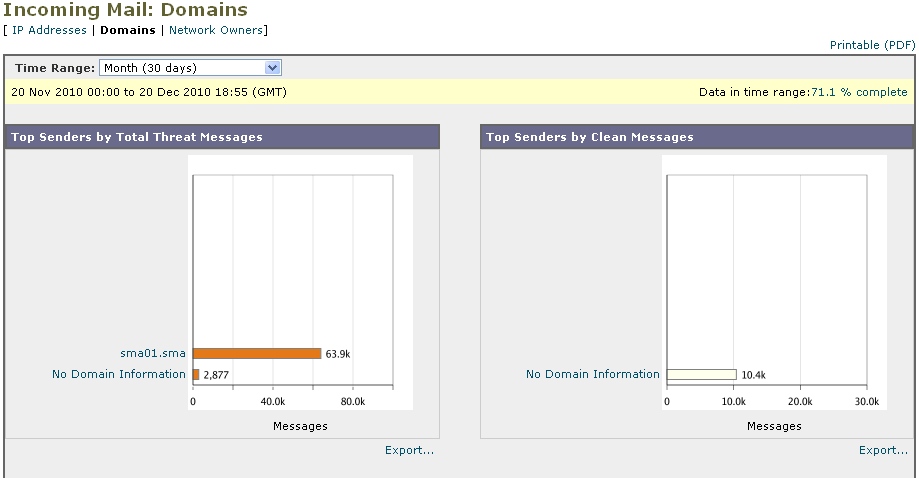919x478 pixels.
Task: Click the 80.0k axis label
Action: pos(353,401)
